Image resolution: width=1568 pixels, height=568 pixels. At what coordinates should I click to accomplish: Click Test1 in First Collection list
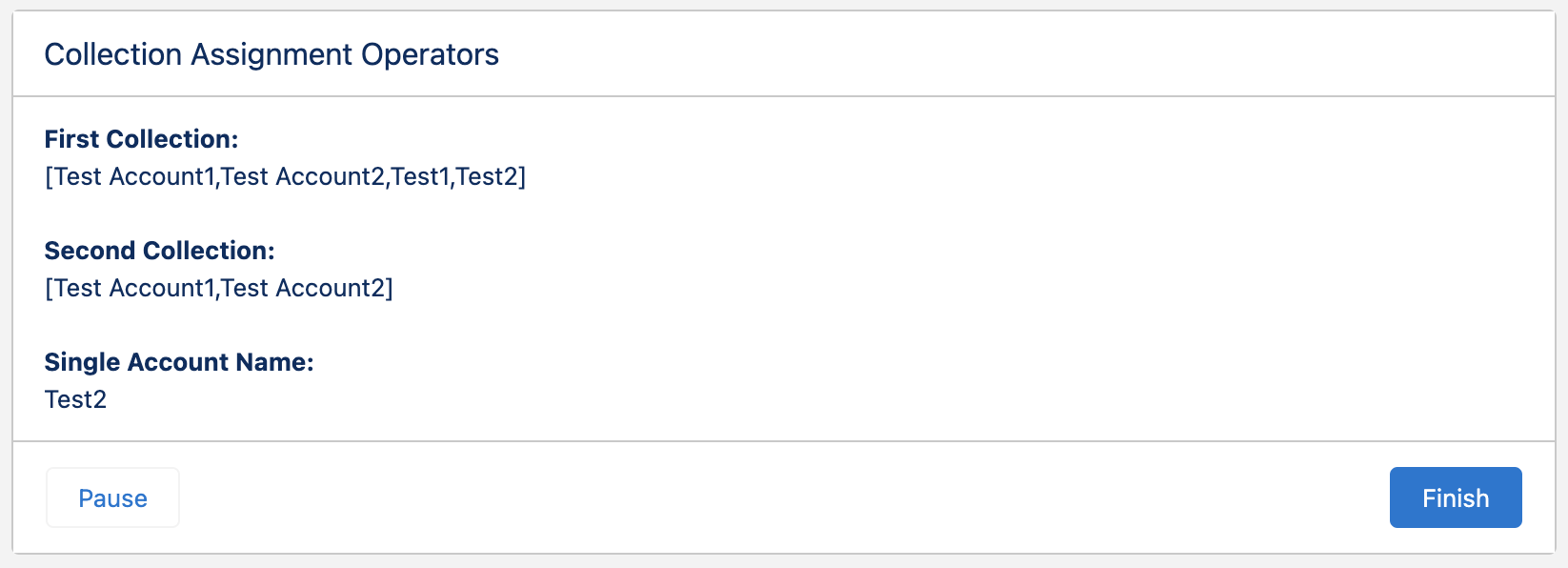click(x=420, y=177)
